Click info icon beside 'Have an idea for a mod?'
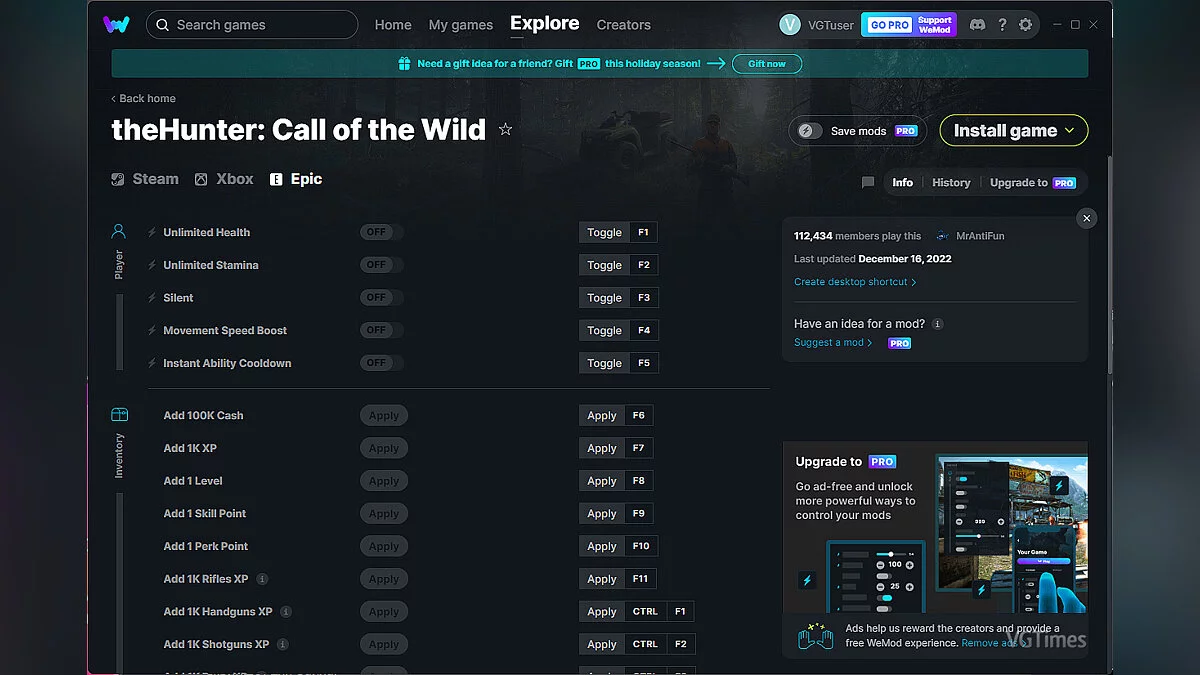This screenshot has width=1200, height=675. pyautogui.click(x=937, y=324)
